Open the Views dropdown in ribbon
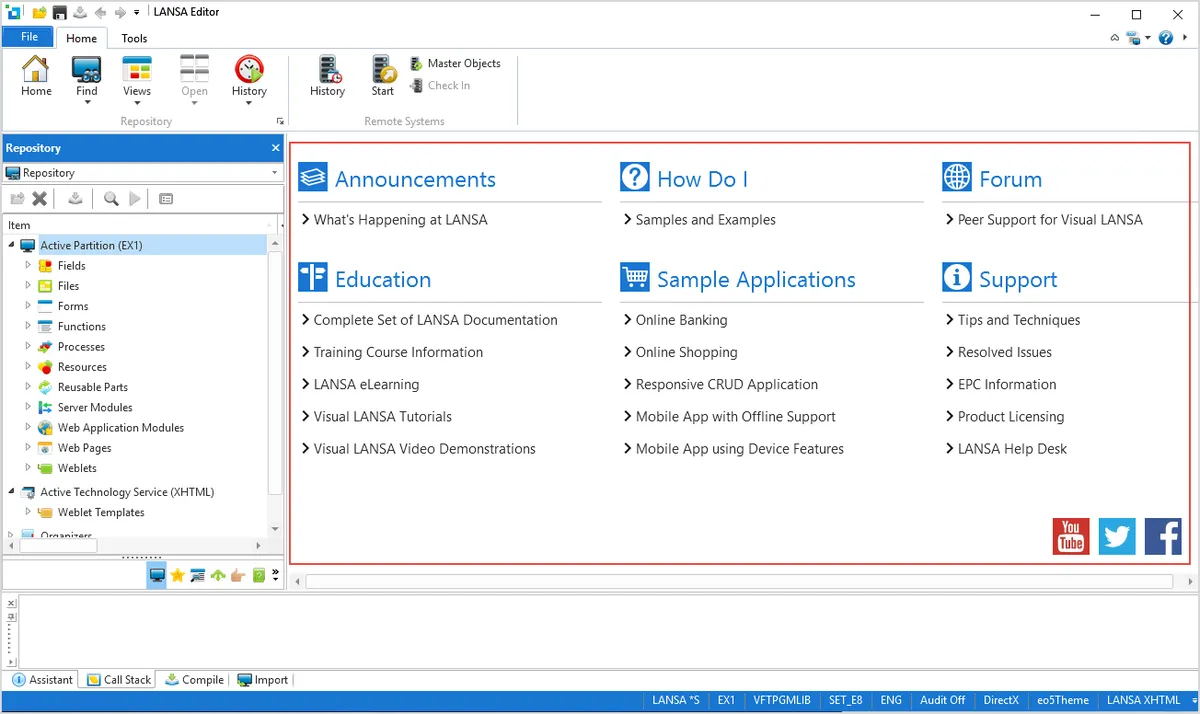Viewport: 1200px width, 714px height. (x=137, y=81)
